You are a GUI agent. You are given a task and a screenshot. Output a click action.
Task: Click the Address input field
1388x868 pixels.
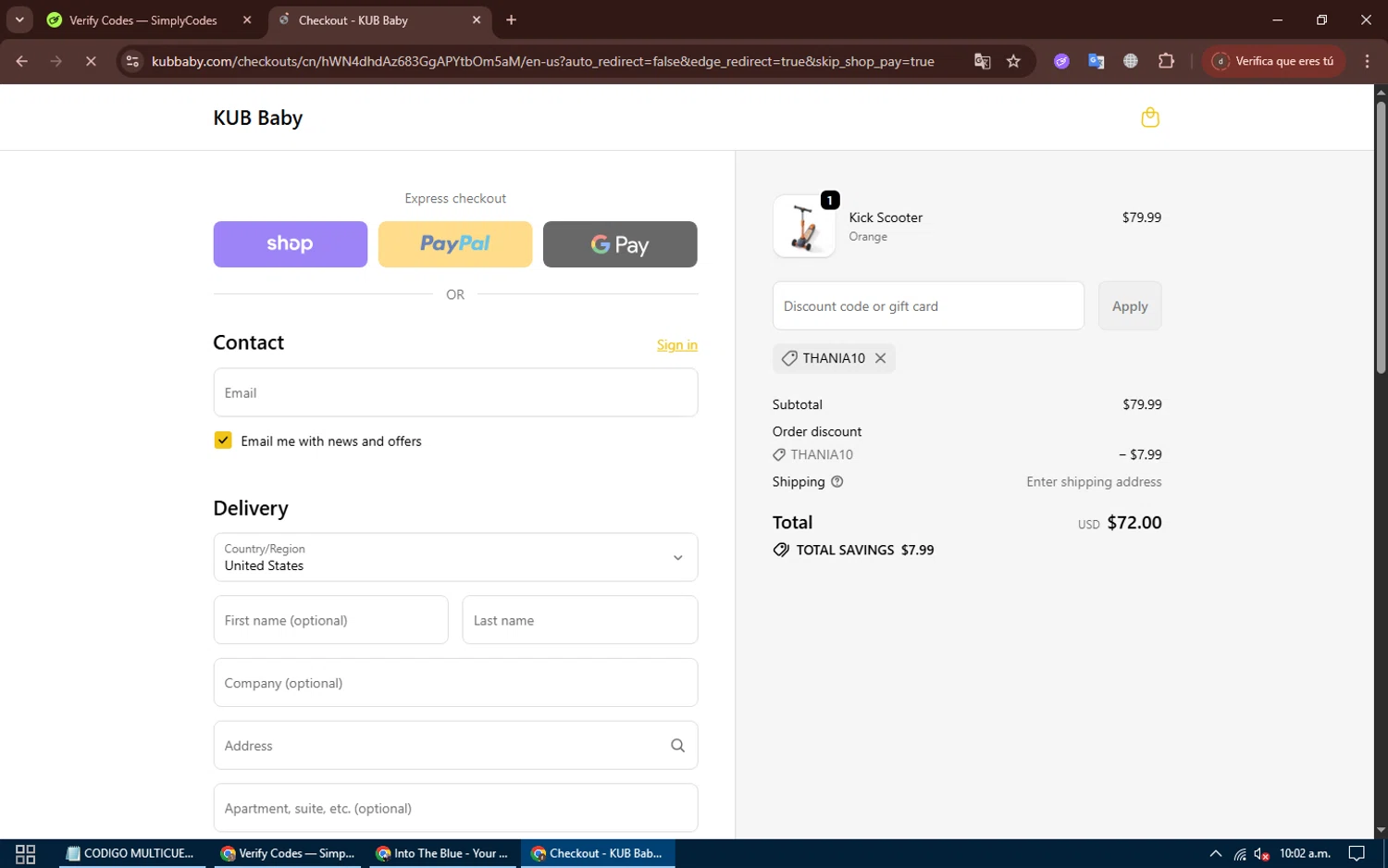tap(455, 746)
